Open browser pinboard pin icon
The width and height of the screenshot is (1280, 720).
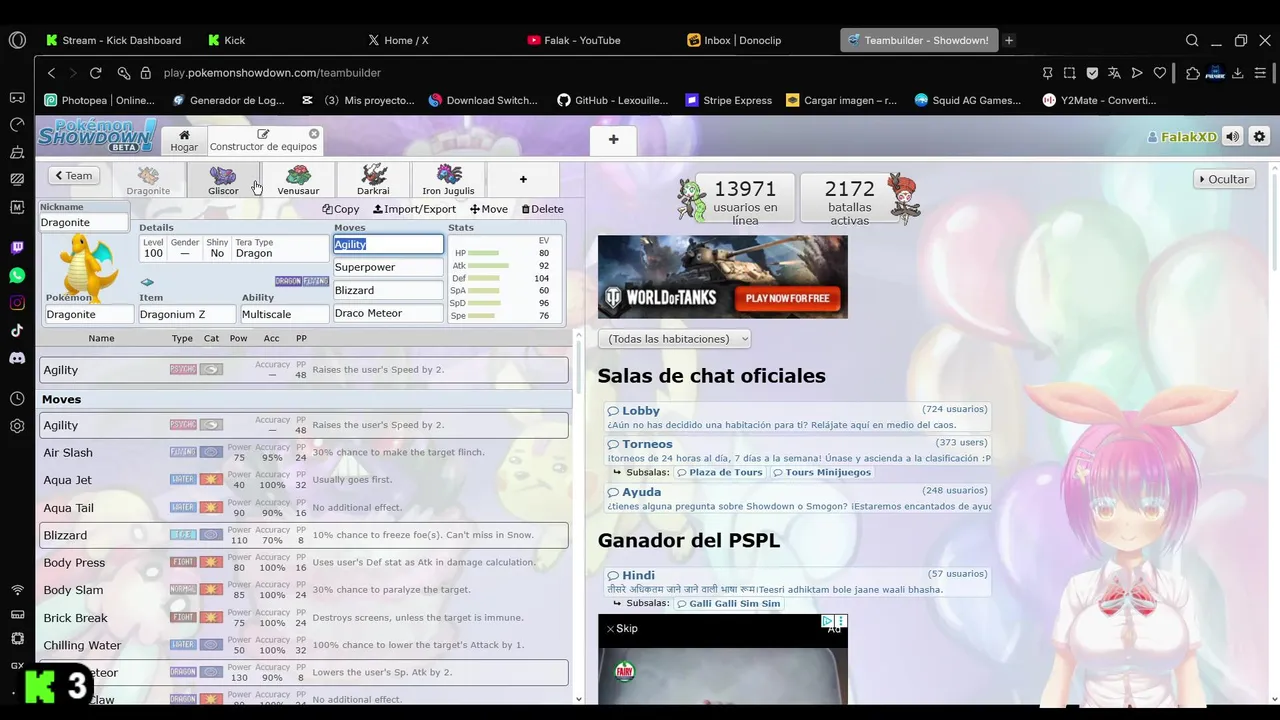coord(1048,73)
